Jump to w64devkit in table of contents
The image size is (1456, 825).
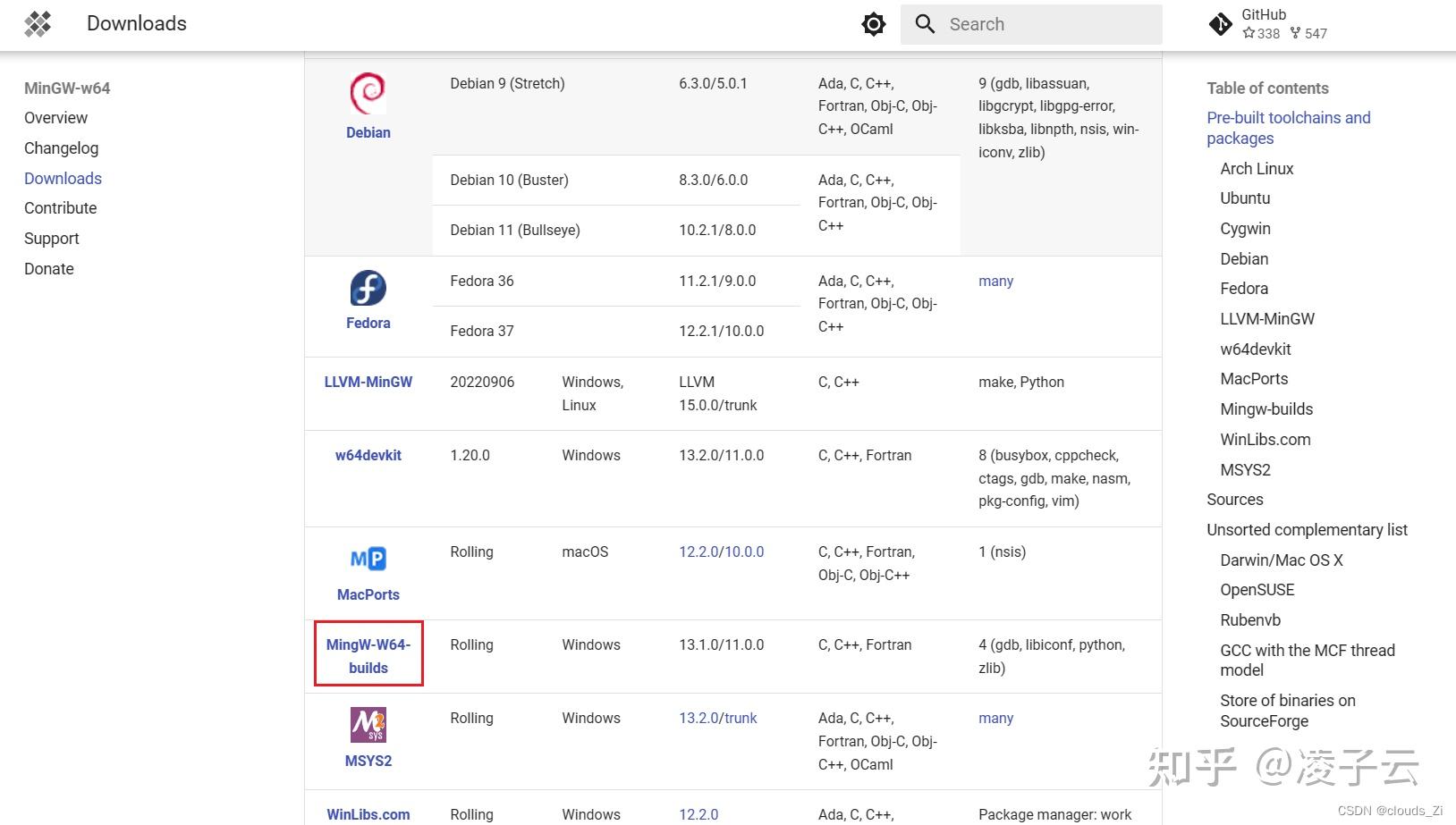pyautogui.click(x=1256, y=349)
